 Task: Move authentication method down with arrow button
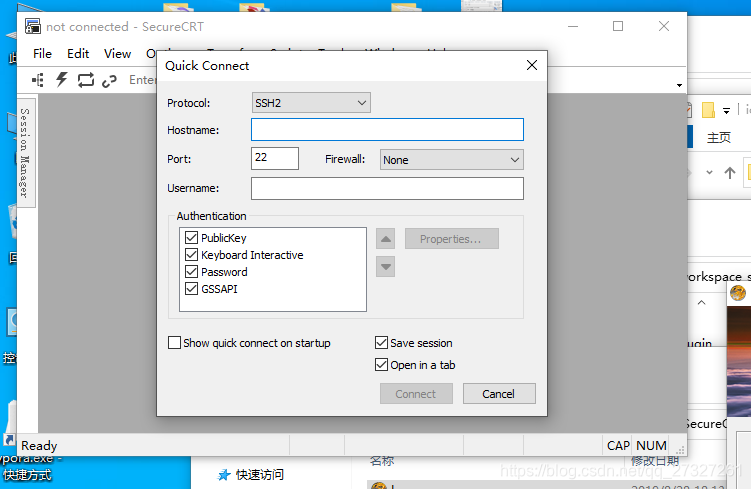coord(386,267)
